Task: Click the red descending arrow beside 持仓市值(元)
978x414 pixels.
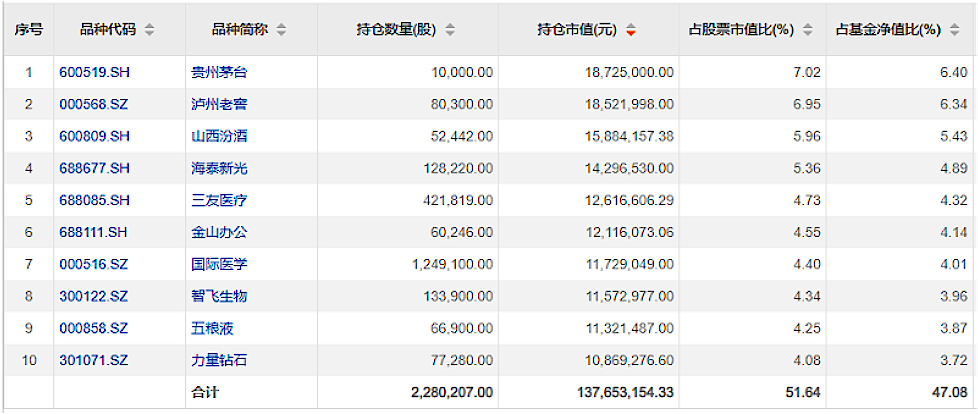Action: pyautogui.click(x=630, y=31)
